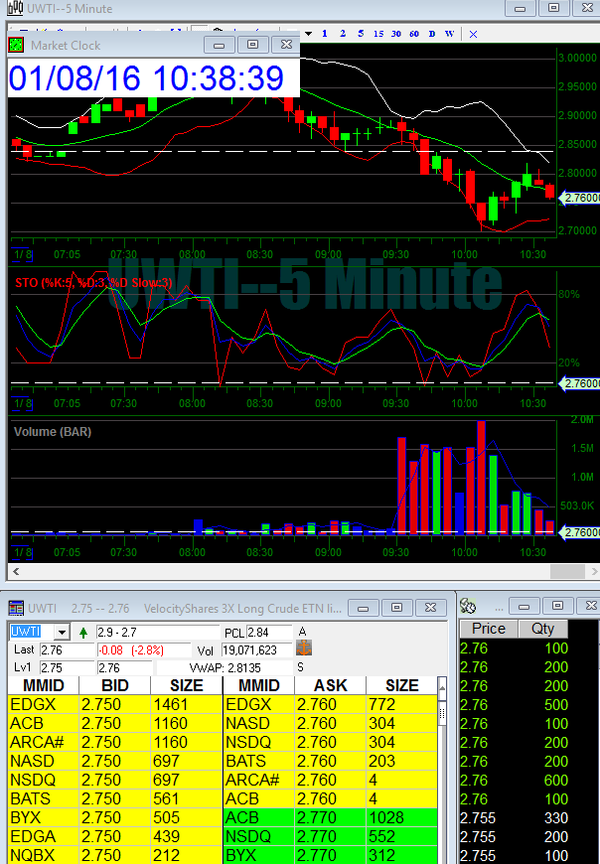
Task: Open the chart toolbar dropdown arrow
Action: pyautogui.click(x=308, y=33)
